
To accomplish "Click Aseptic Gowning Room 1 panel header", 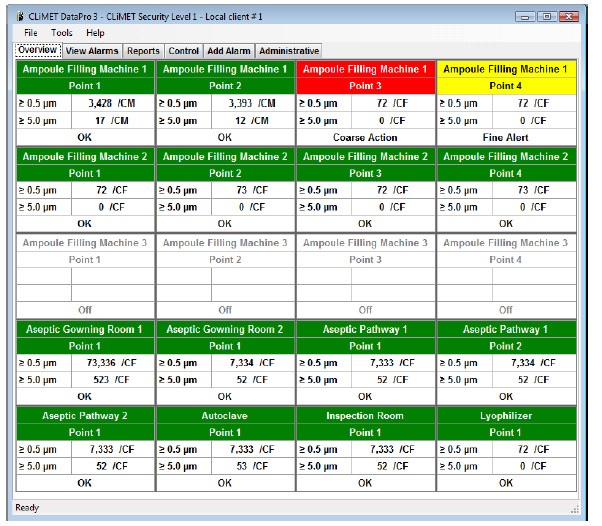I will tap(85, 329).
